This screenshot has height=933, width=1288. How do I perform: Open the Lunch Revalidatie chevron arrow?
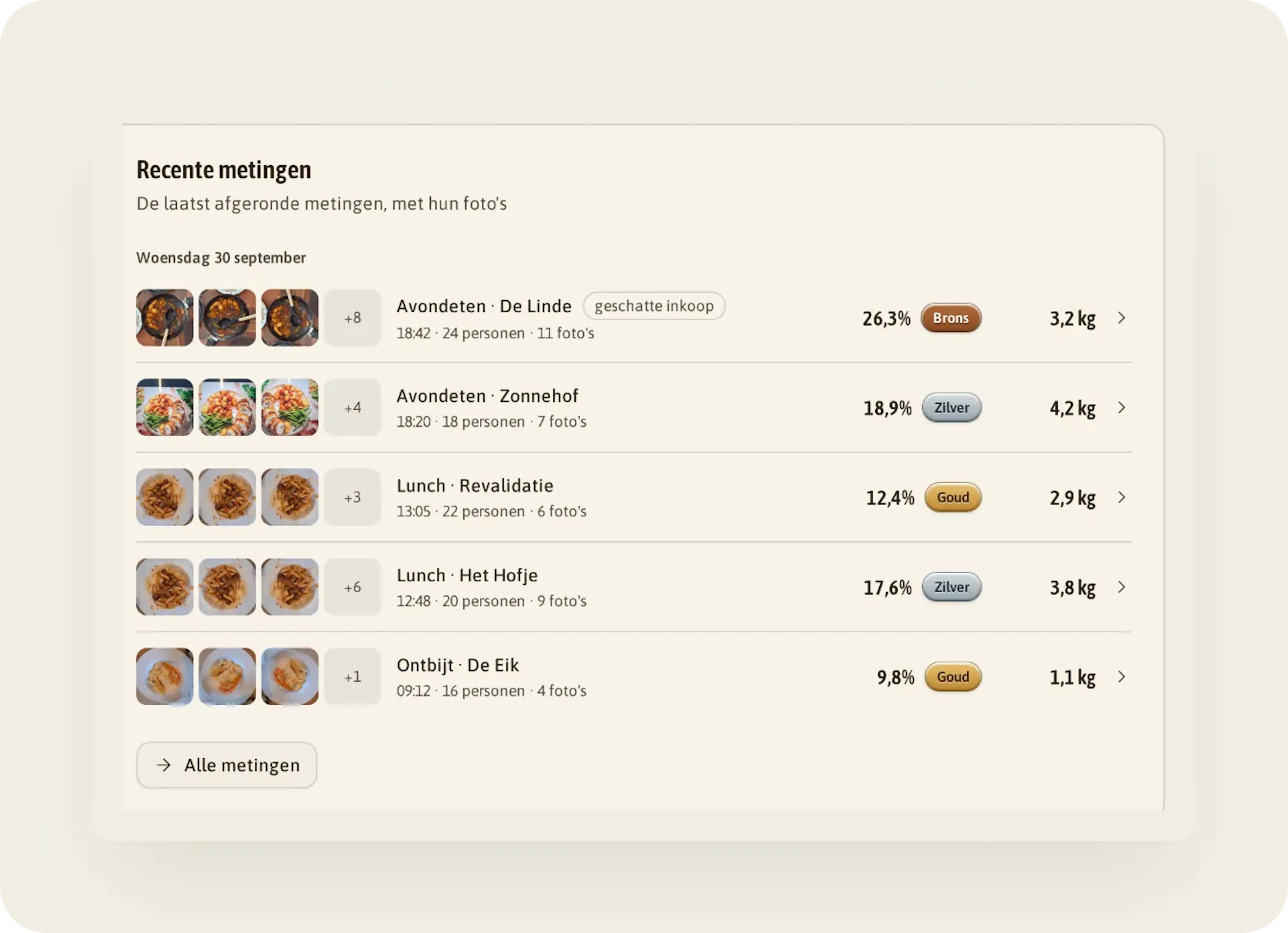pos(1121,497)
